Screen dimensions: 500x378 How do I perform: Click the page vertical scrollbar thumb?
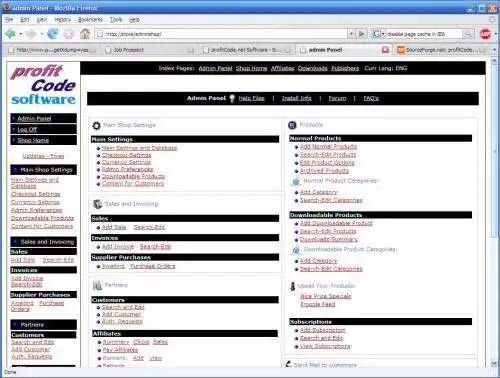pos(494,151)
